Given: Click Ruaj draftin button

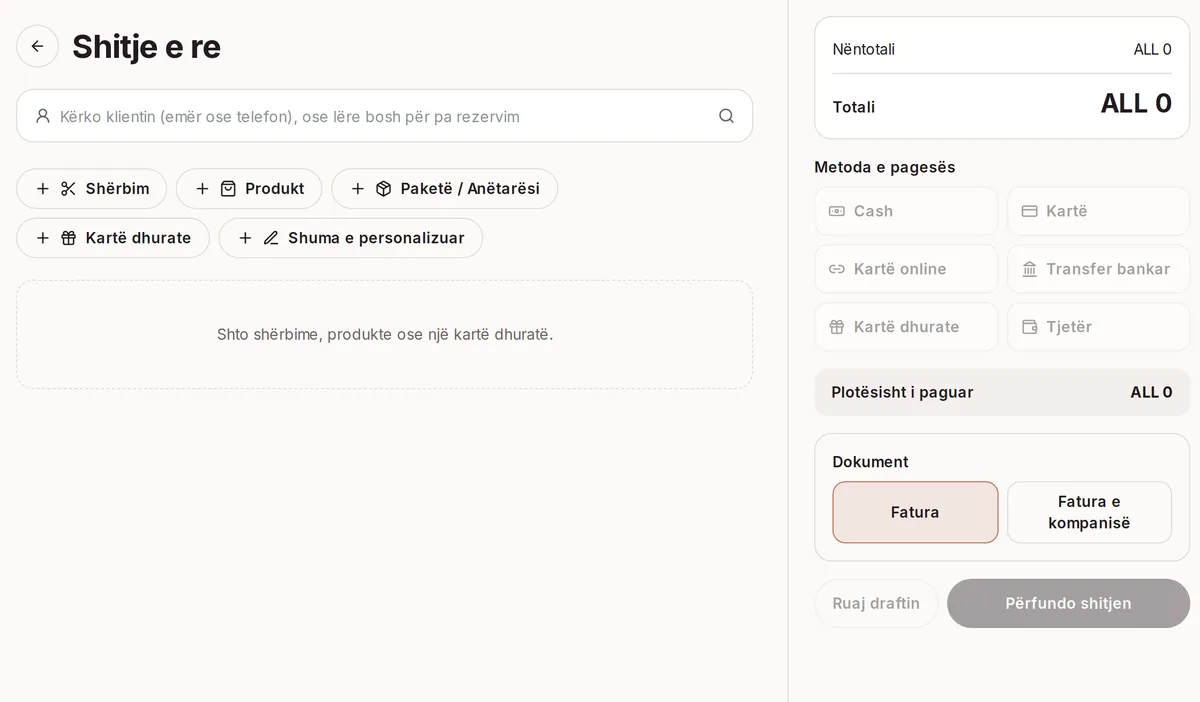Looking at the screenshot, I should [x=876, y=603].
